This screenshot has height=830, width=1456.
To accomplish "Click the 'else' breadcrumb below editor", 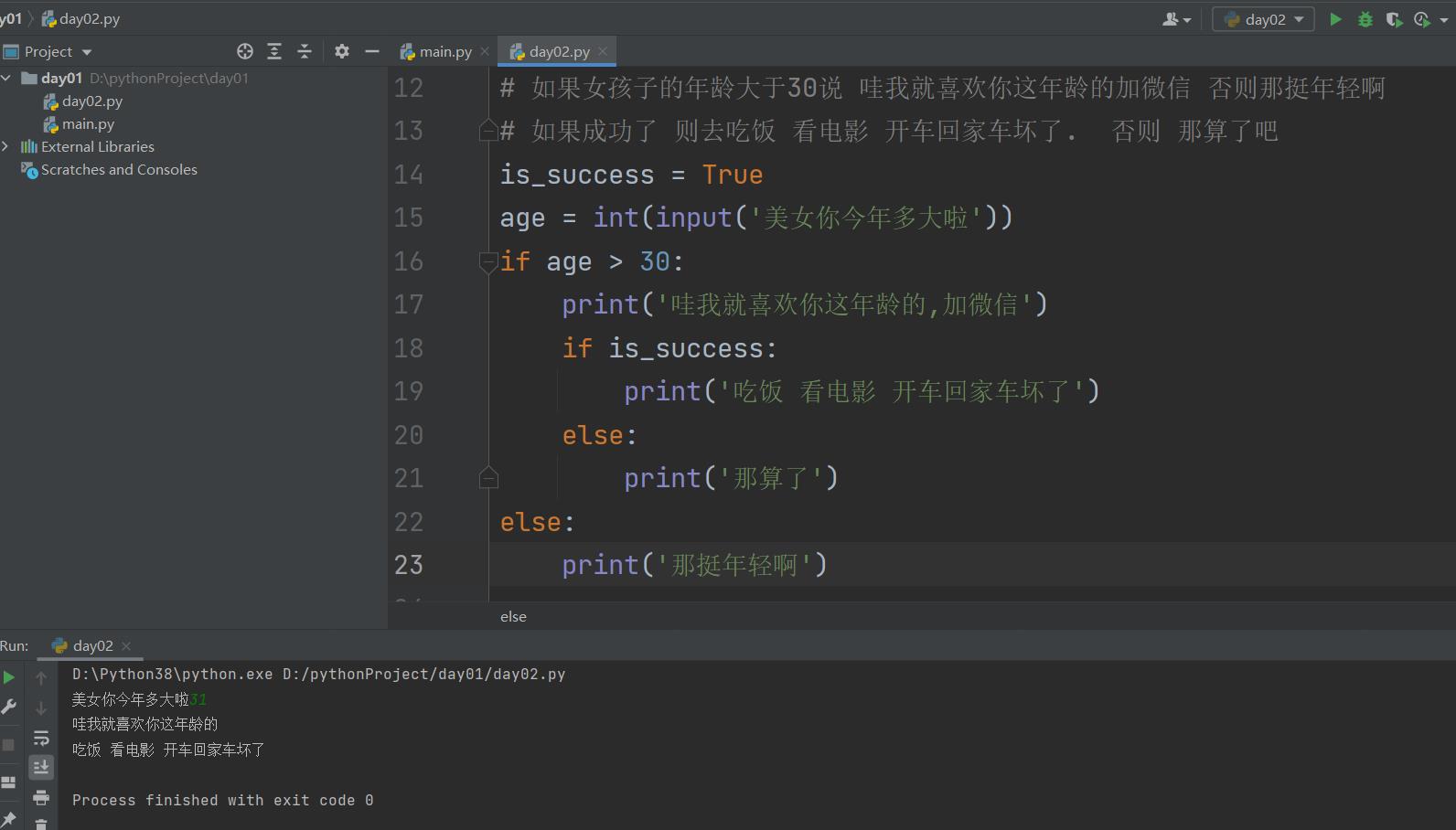I will 513,617.
